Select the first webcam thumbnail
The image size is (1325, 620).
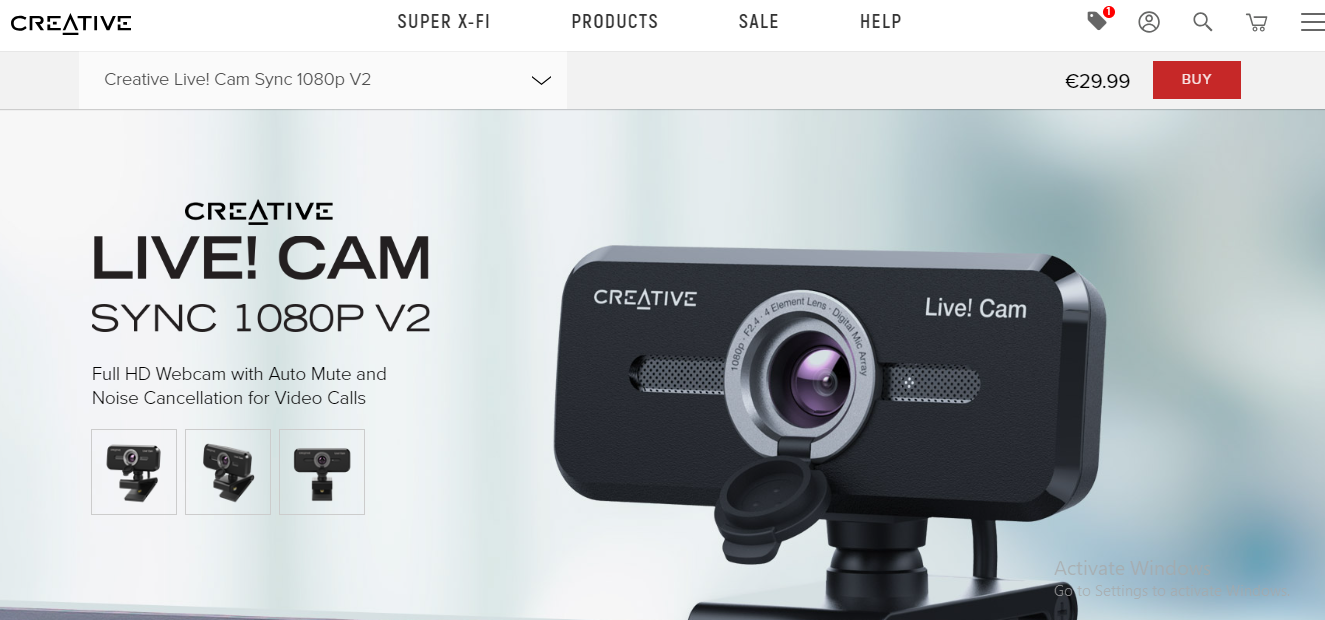click(134, 472)
